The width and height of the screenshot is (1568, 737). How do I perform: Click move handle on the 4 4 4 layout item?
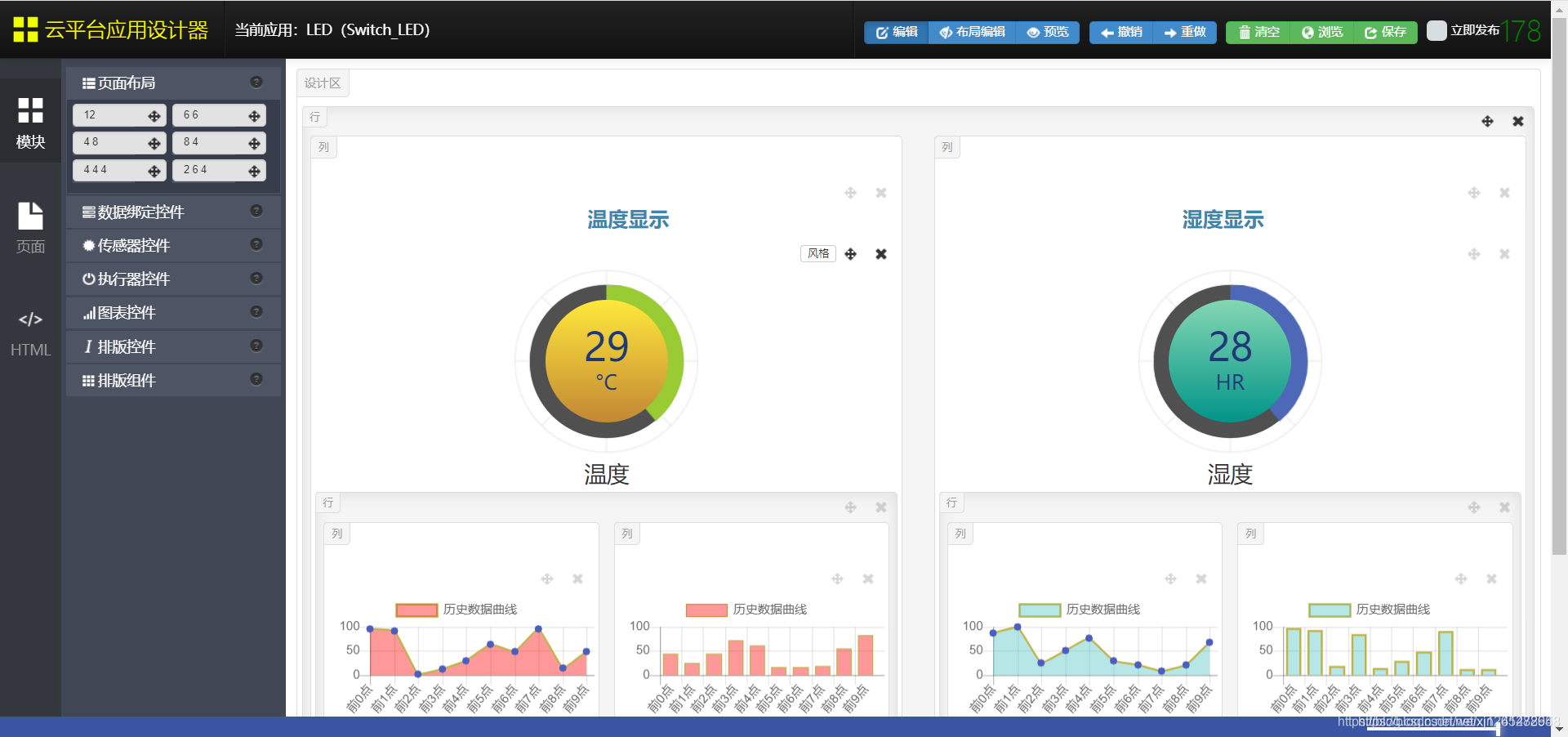point(154,171)
